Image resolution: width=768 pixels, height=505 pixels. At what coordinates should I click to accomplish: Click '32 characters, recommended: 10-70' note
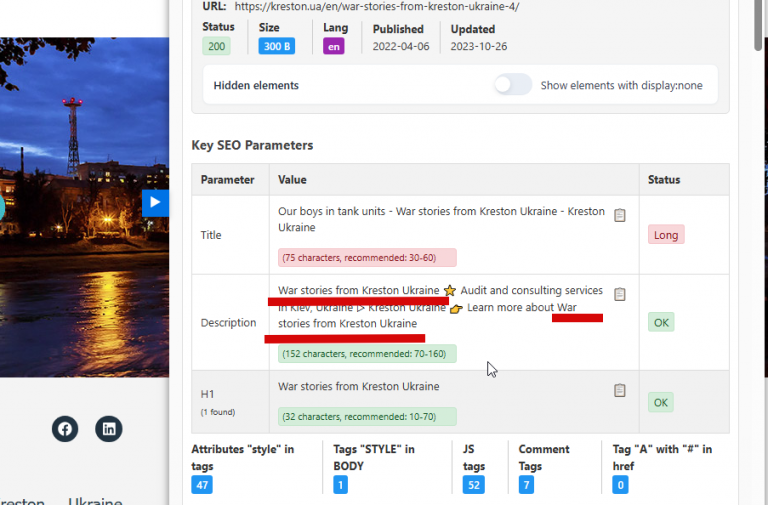point(367,417)
